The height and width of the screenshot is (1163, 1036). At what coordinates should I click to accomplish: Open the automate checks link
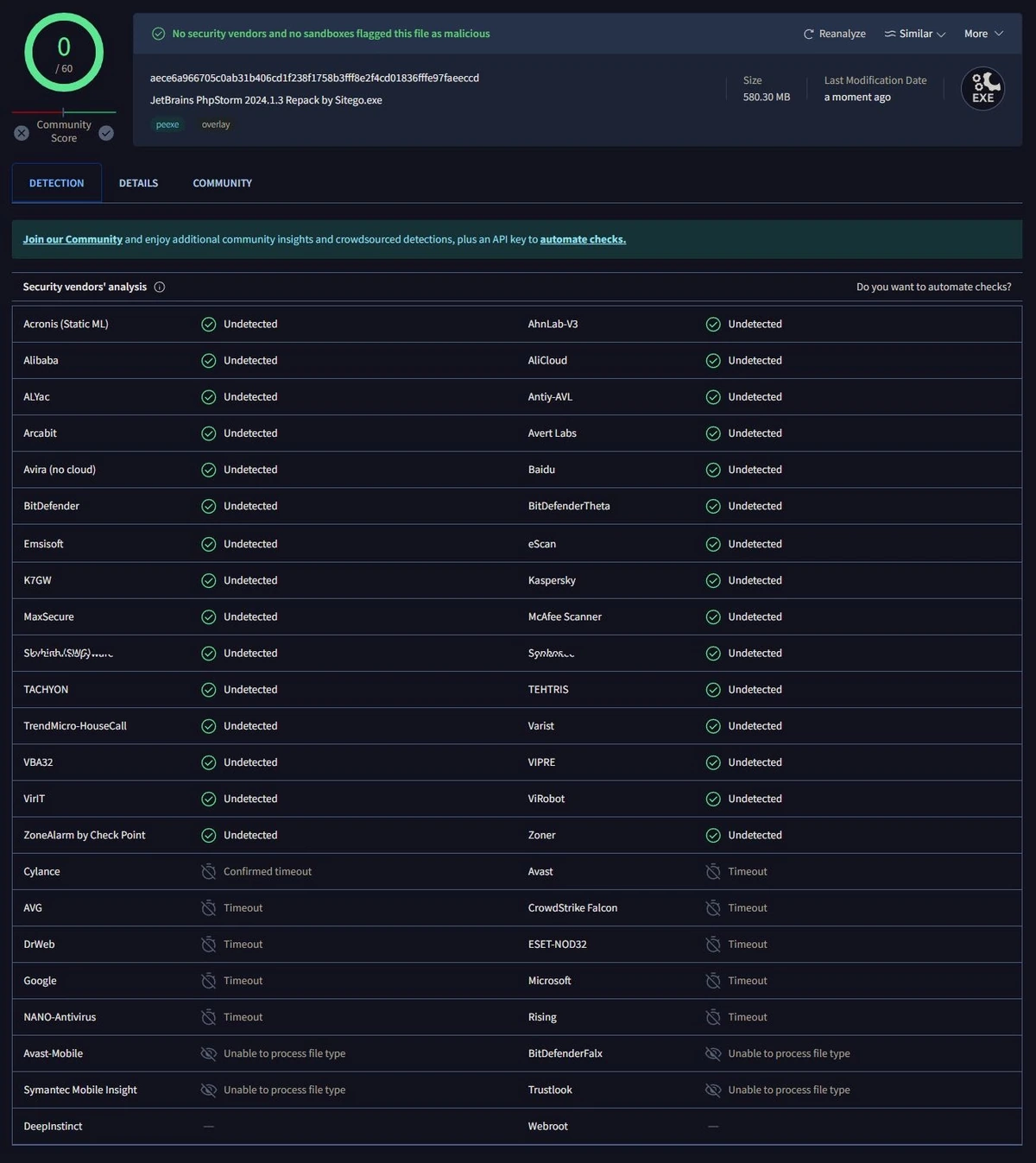click(x=583, y=239)
